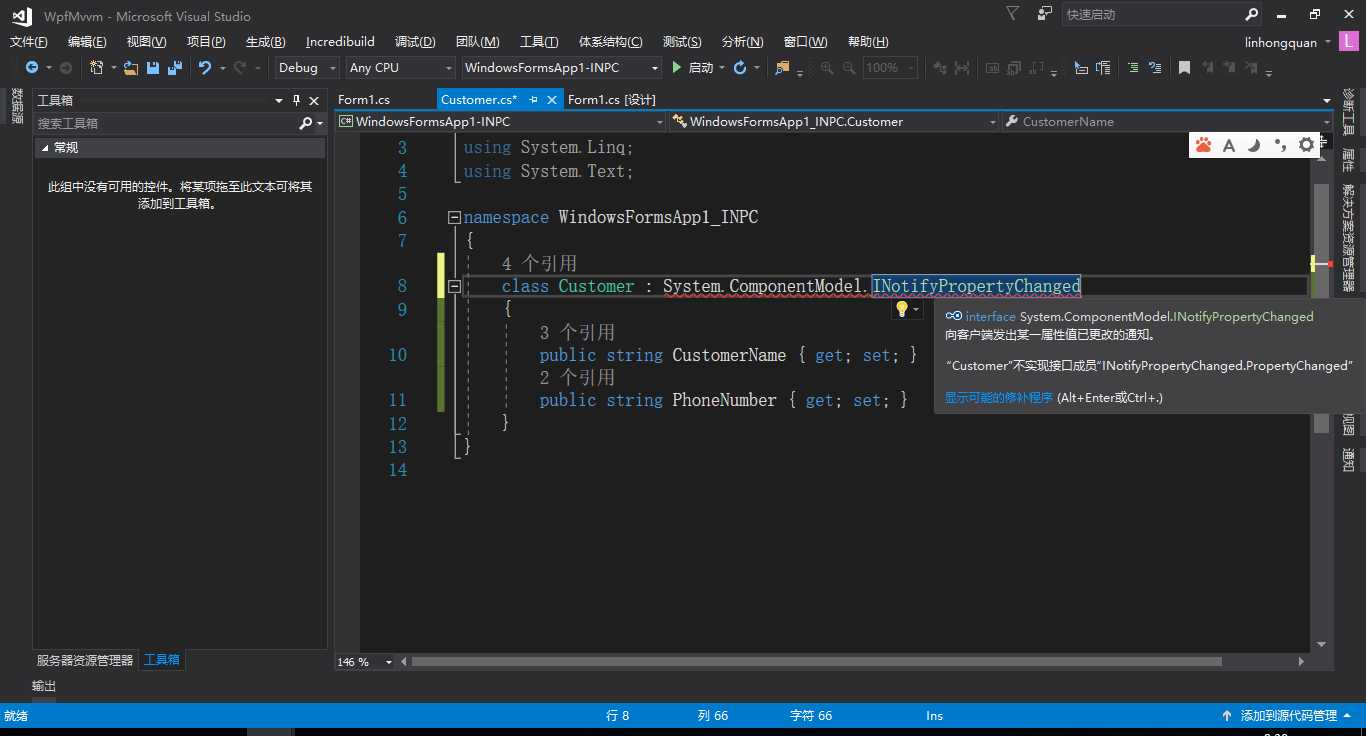Close the Customer.cs tab

point(551,100)
